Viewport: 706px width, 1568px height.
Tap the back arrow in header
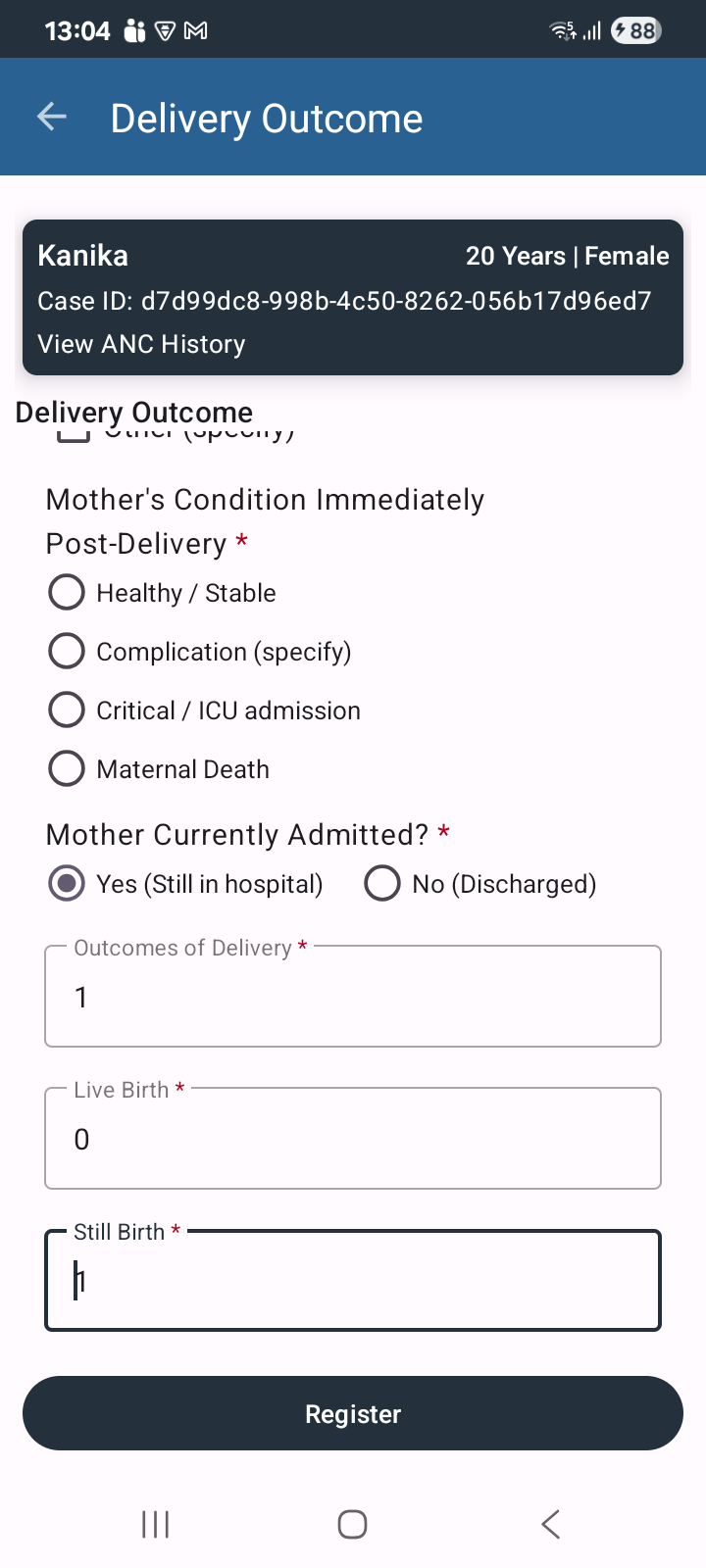point(52,118)
